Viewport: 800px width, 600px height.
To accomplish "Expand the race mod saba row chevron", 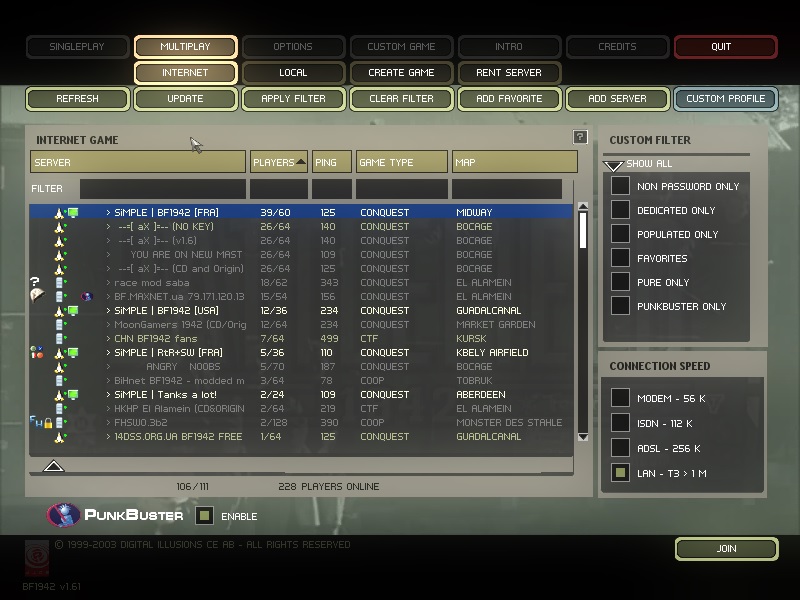I will pos(108,283).
